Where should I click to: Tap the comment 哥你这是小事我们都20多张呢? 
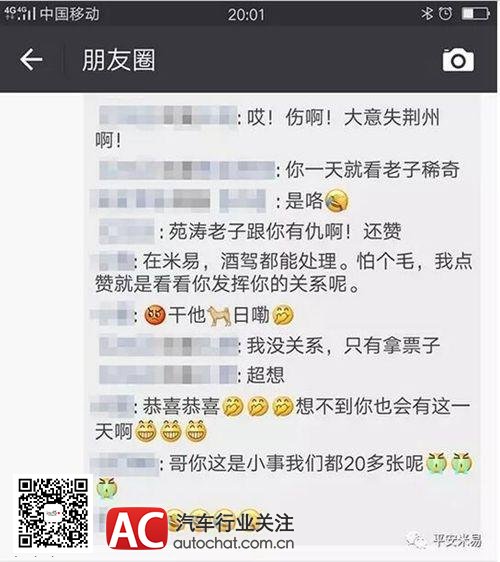[x=284, y=475]
